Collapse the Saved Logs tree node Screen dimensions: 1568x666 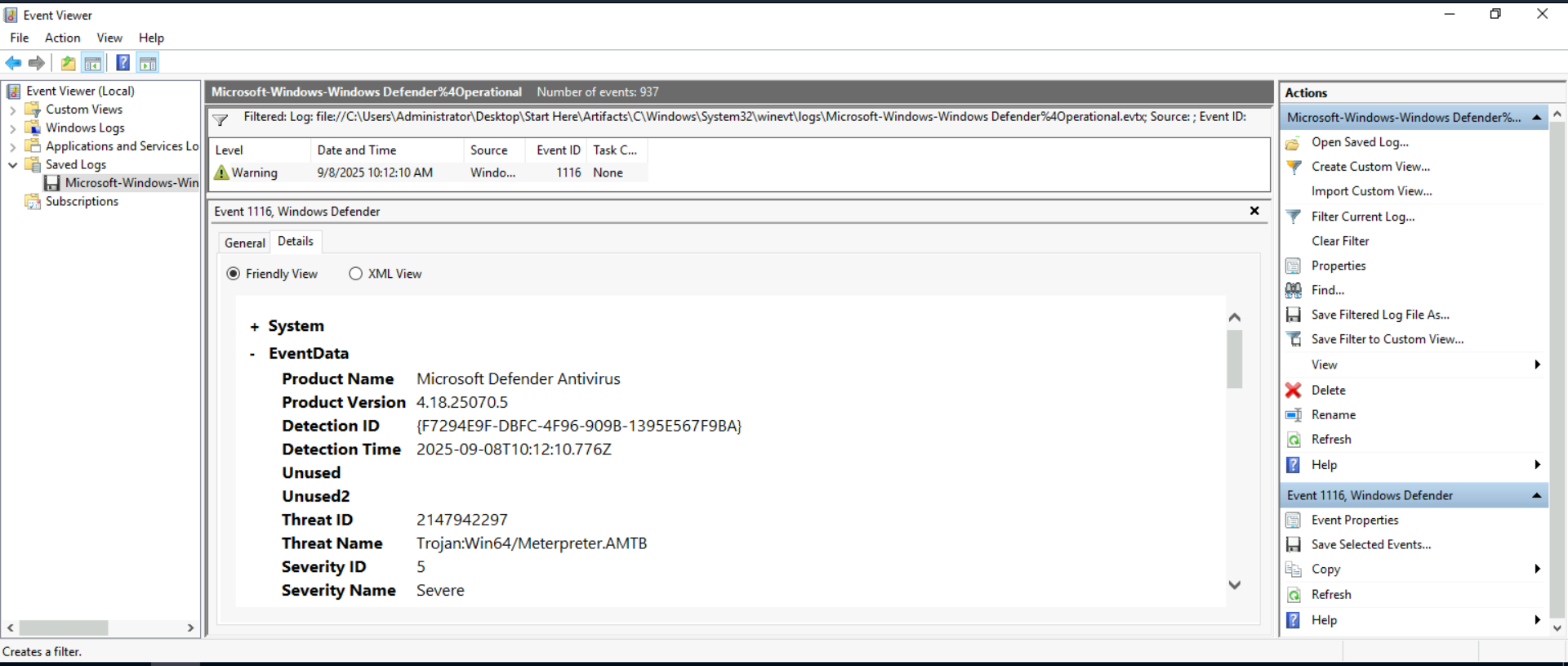tap(12, 165)
